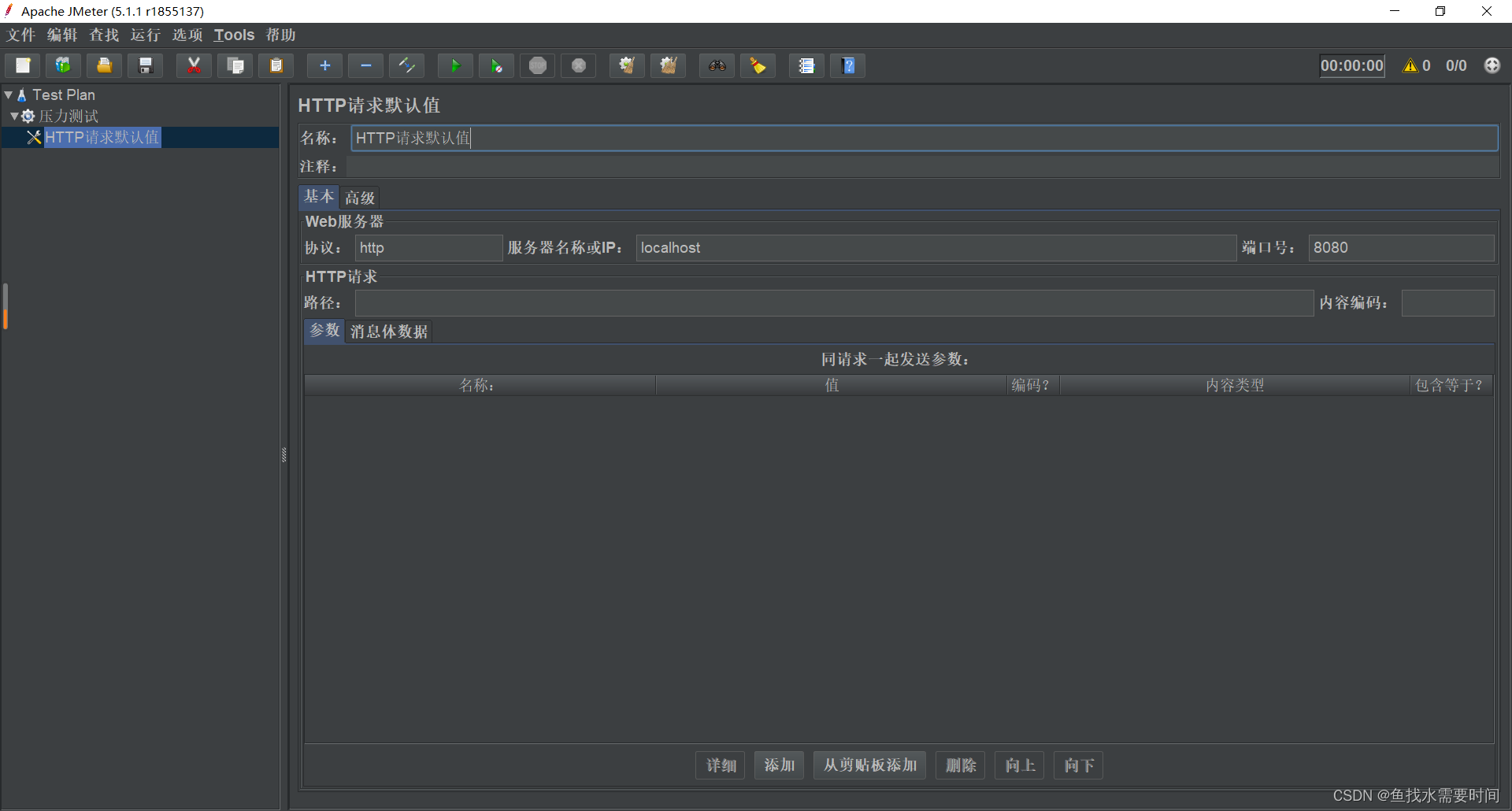This screenshot has width=1512, height=811.
Task: Clear results with single broom icon
Action: 627,65
